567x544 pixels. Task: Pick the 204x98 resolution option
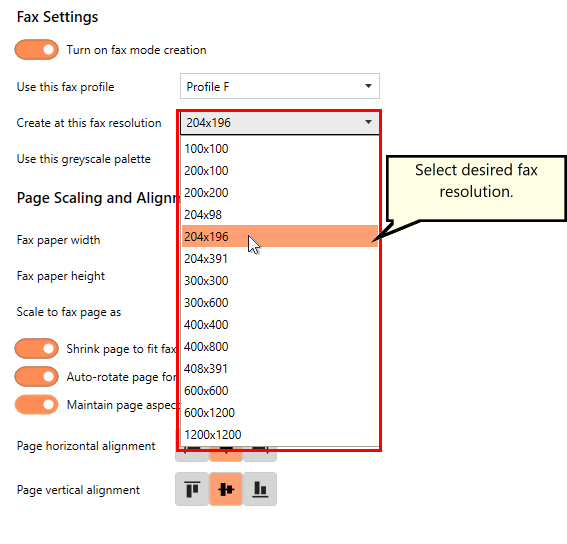(x=280, y=215)
